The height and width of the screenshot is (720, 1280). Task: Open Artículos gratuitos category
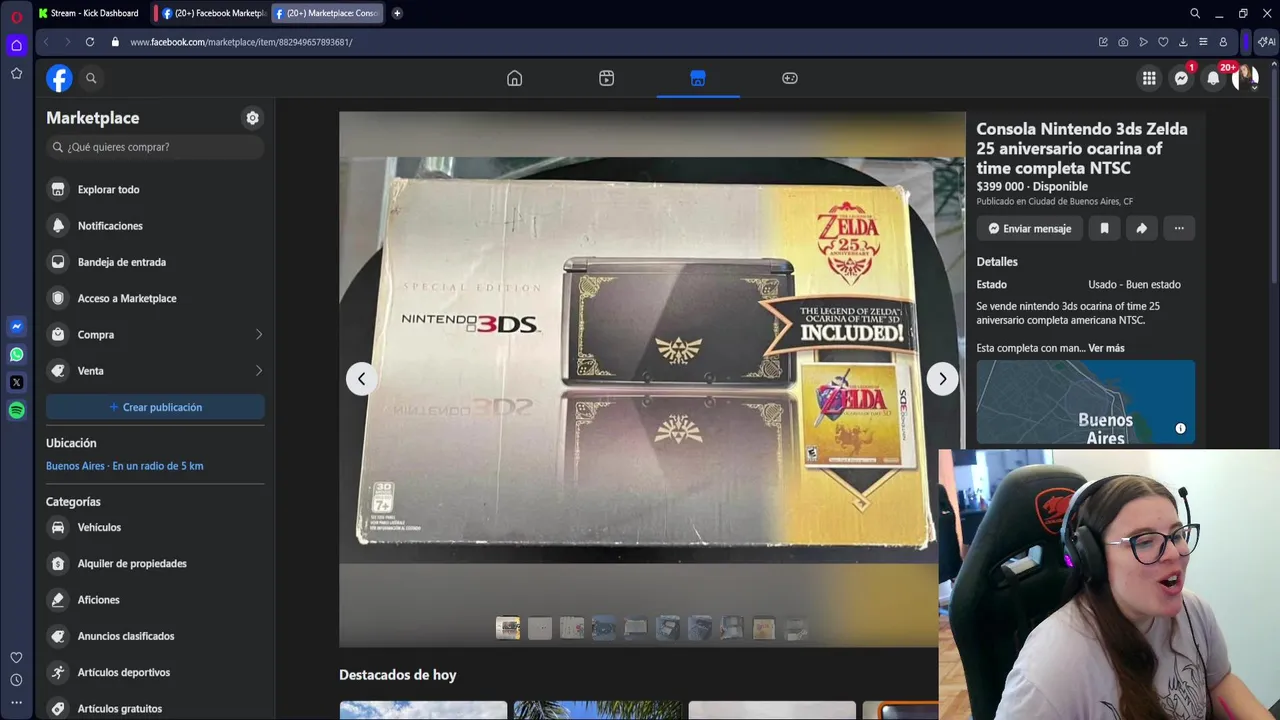pos(155,708)
